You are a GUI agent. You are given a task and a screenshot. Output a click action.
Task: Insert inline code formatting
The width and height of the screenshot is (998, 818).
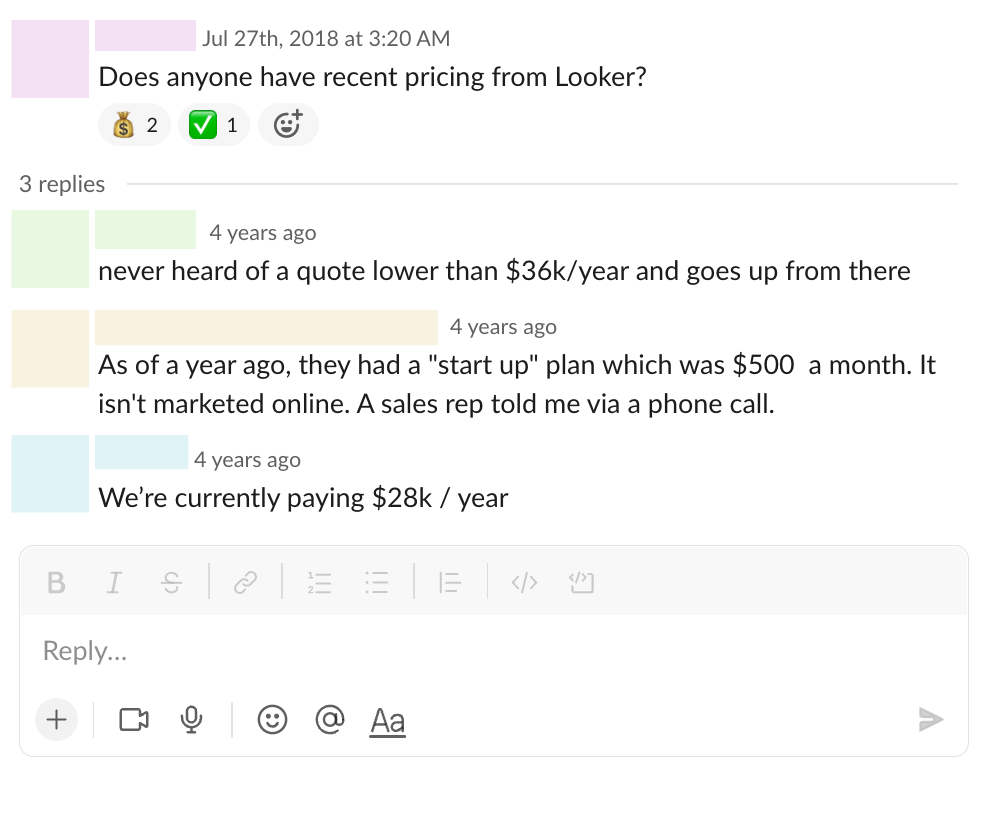pos(524,582)
